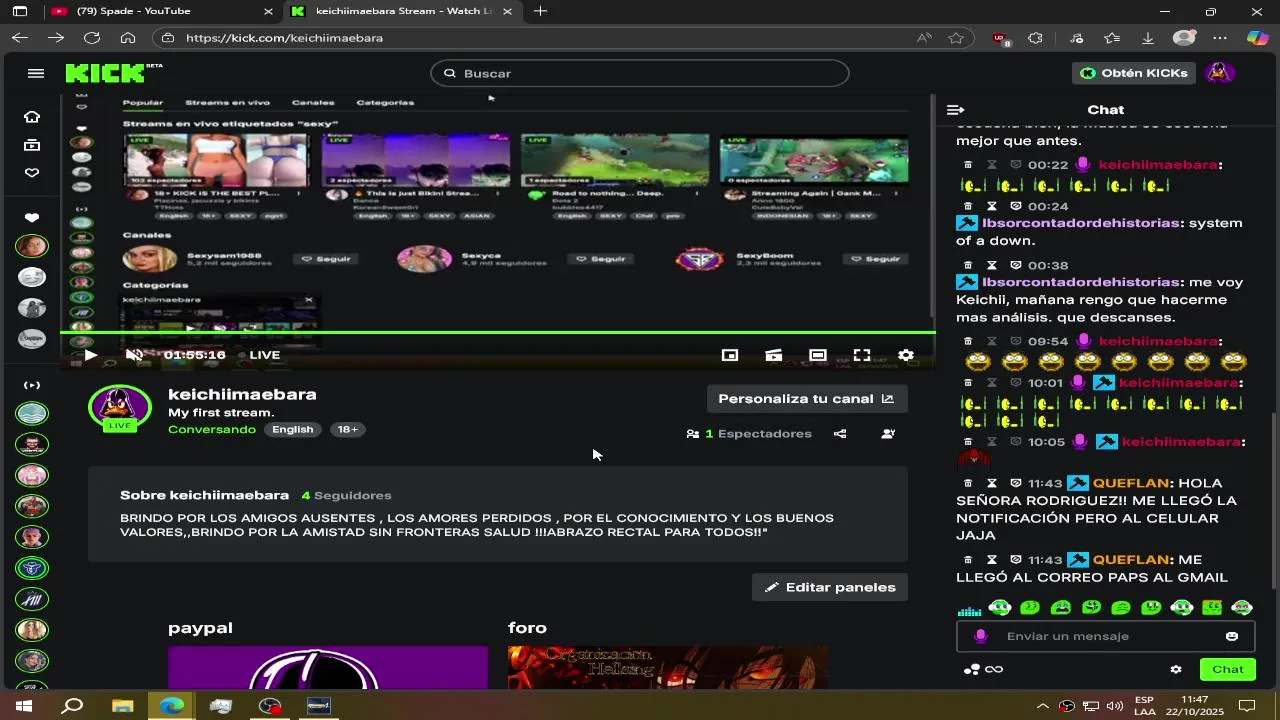
Task: Timeout user on the 00:24 message hourglass
Action: 992,206
